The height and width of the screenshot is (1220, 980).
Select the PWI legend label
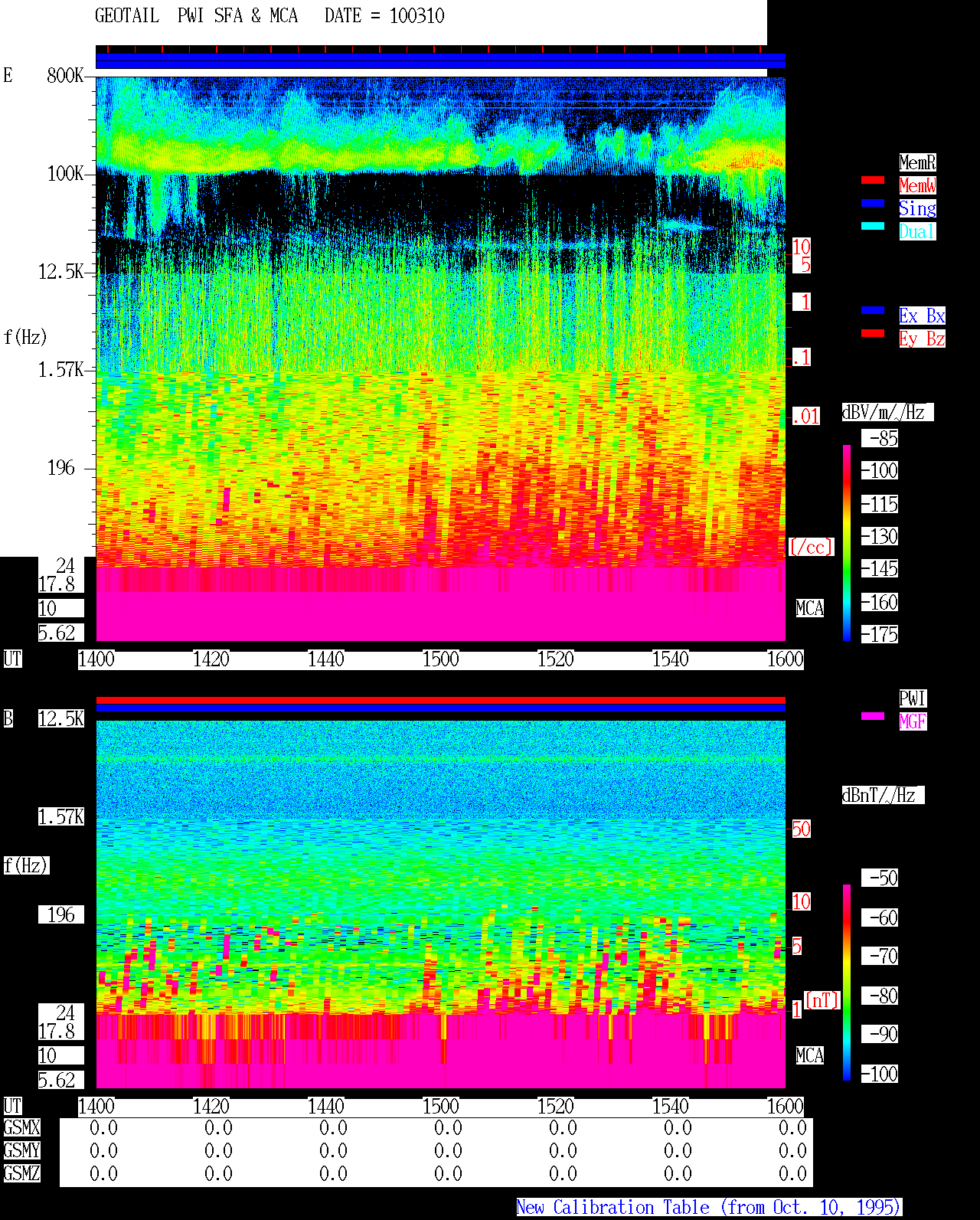tap(913, 698)
